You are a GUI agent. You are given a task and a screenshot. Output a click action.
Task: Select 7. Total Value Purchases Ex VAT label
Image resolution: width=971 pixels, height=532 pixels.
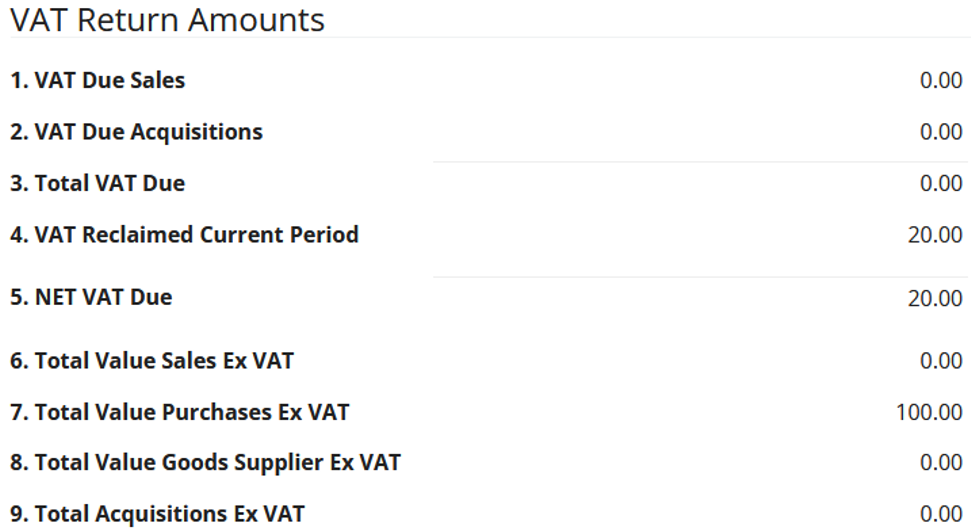(180, 411)
